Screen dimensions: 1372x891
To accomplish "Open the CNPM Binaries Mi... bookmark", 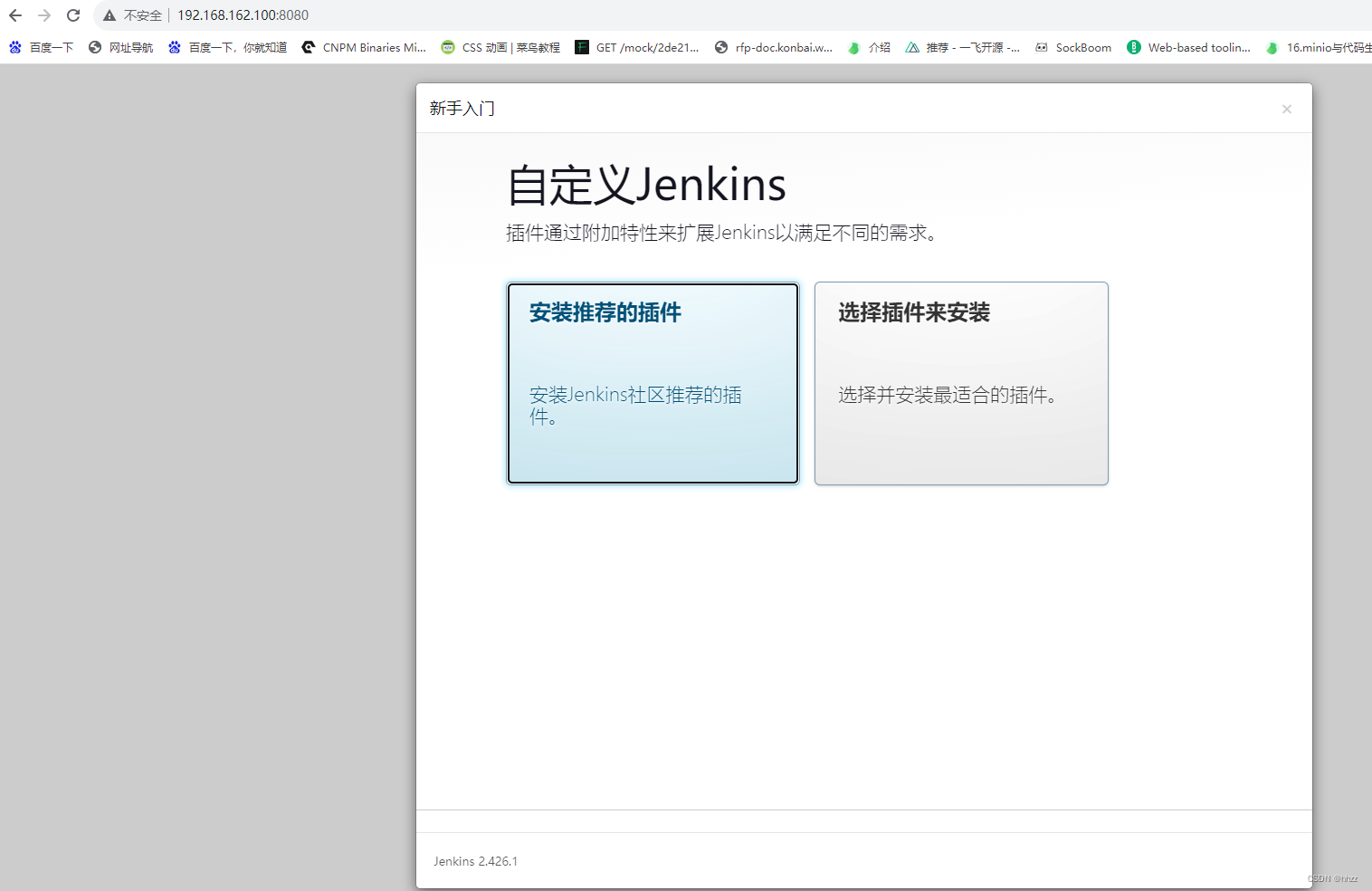I will tap(364, 47).
